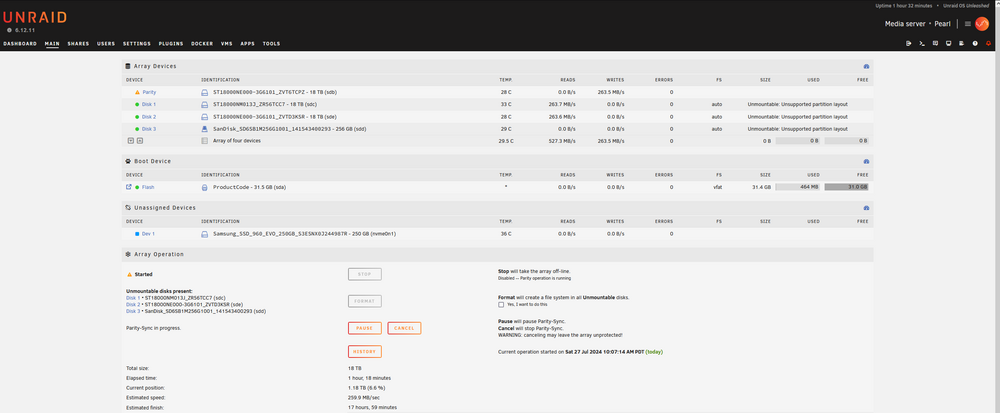The image size is (1000, 413).
Task: Click the info monitor icon in header toolbar
Action: click(x=948, y=43)
